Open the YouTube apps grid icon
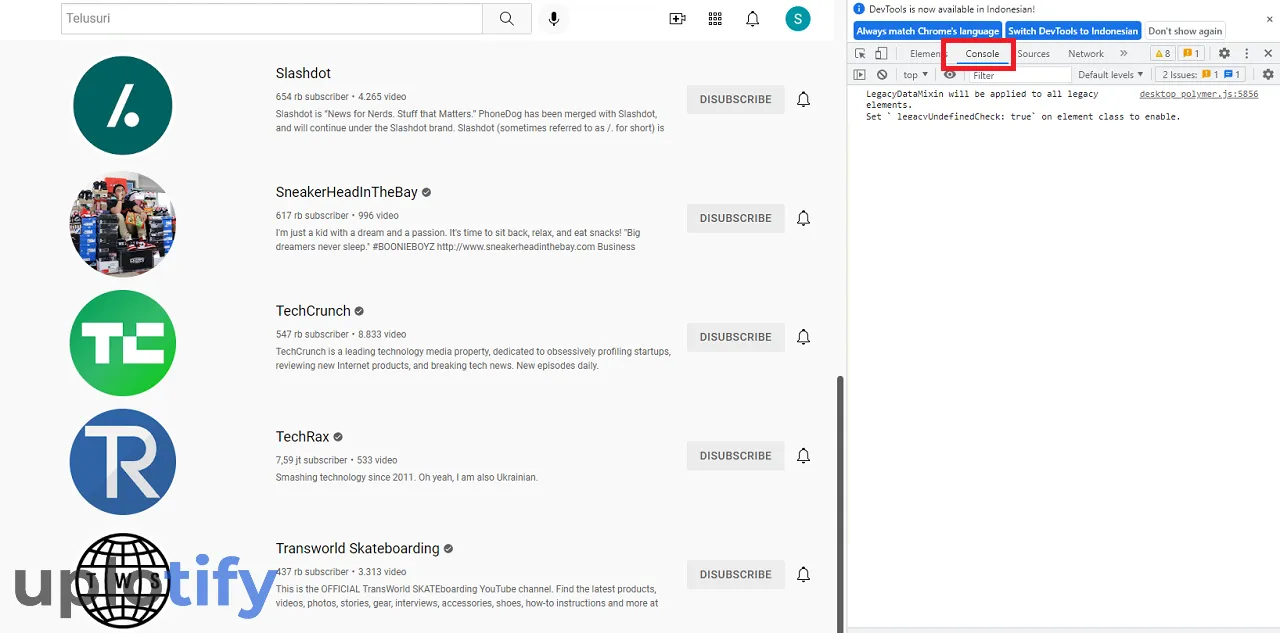 (715, 19)
